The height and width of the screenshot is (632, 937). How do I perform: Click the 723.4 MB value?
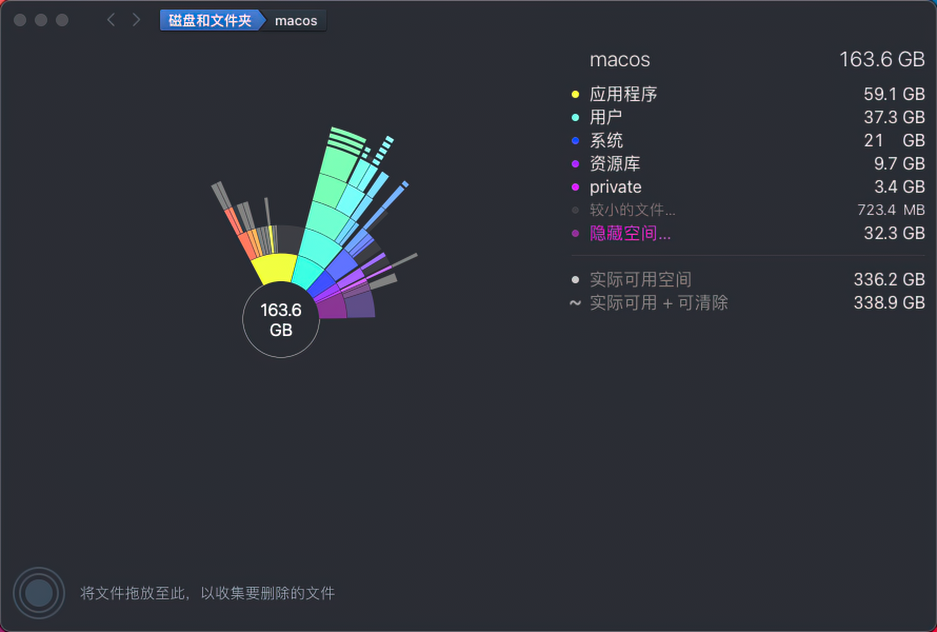891,210
